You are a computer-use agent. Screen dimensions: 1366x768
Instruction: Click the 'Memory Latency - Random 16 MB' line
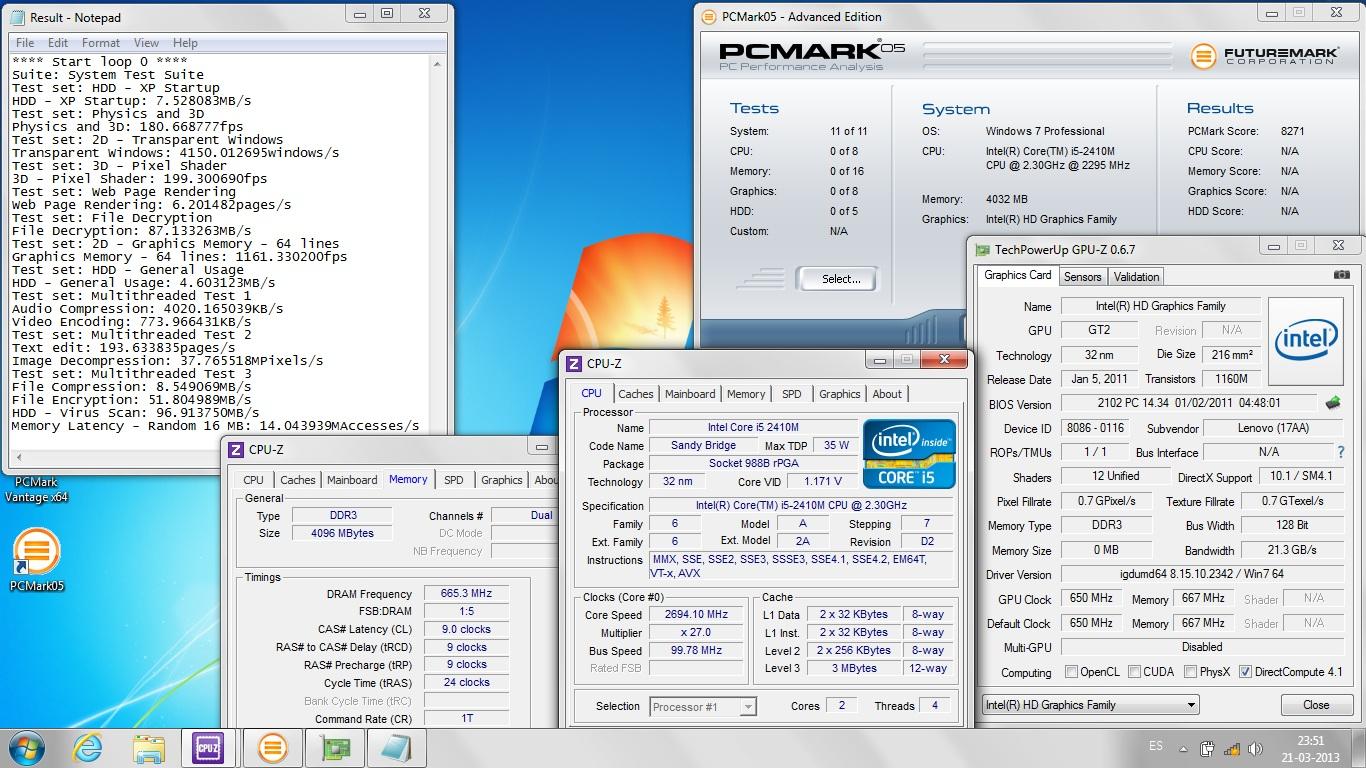pyautogui.click(x=215, y=426)
